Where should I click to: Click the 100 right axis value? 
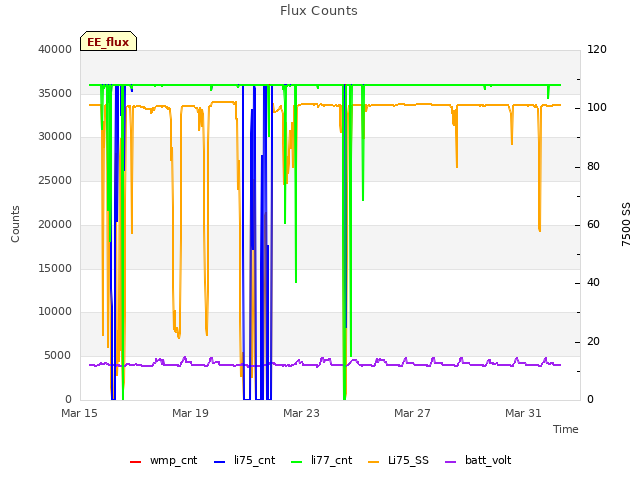click(597, 107)
